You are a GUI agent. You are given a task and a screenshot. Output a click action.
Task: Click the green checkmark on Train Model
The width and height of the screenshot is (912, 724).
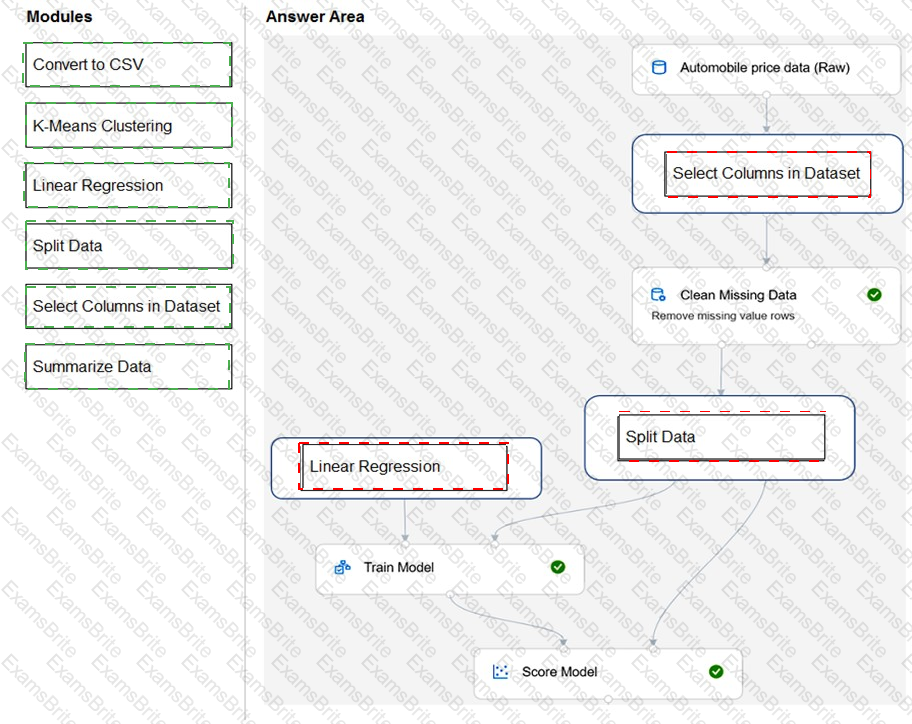click(558, 567)
